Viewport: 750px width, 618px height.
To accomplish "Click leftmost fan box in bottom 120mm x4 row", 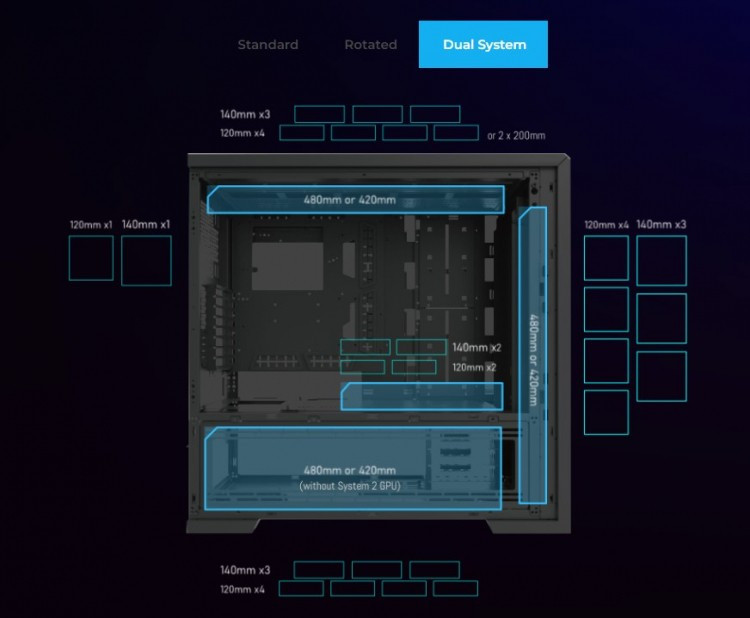I will coord(302,588).
